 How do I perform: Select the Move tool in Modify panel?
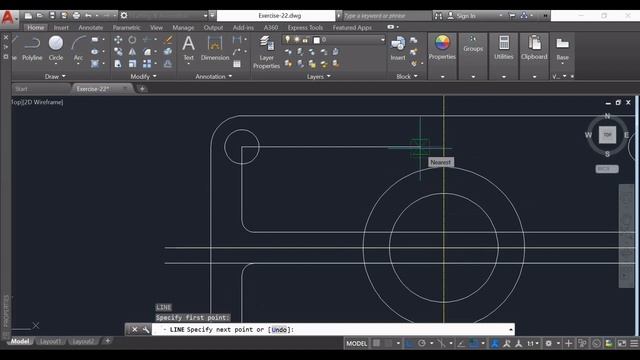[118, 40]
